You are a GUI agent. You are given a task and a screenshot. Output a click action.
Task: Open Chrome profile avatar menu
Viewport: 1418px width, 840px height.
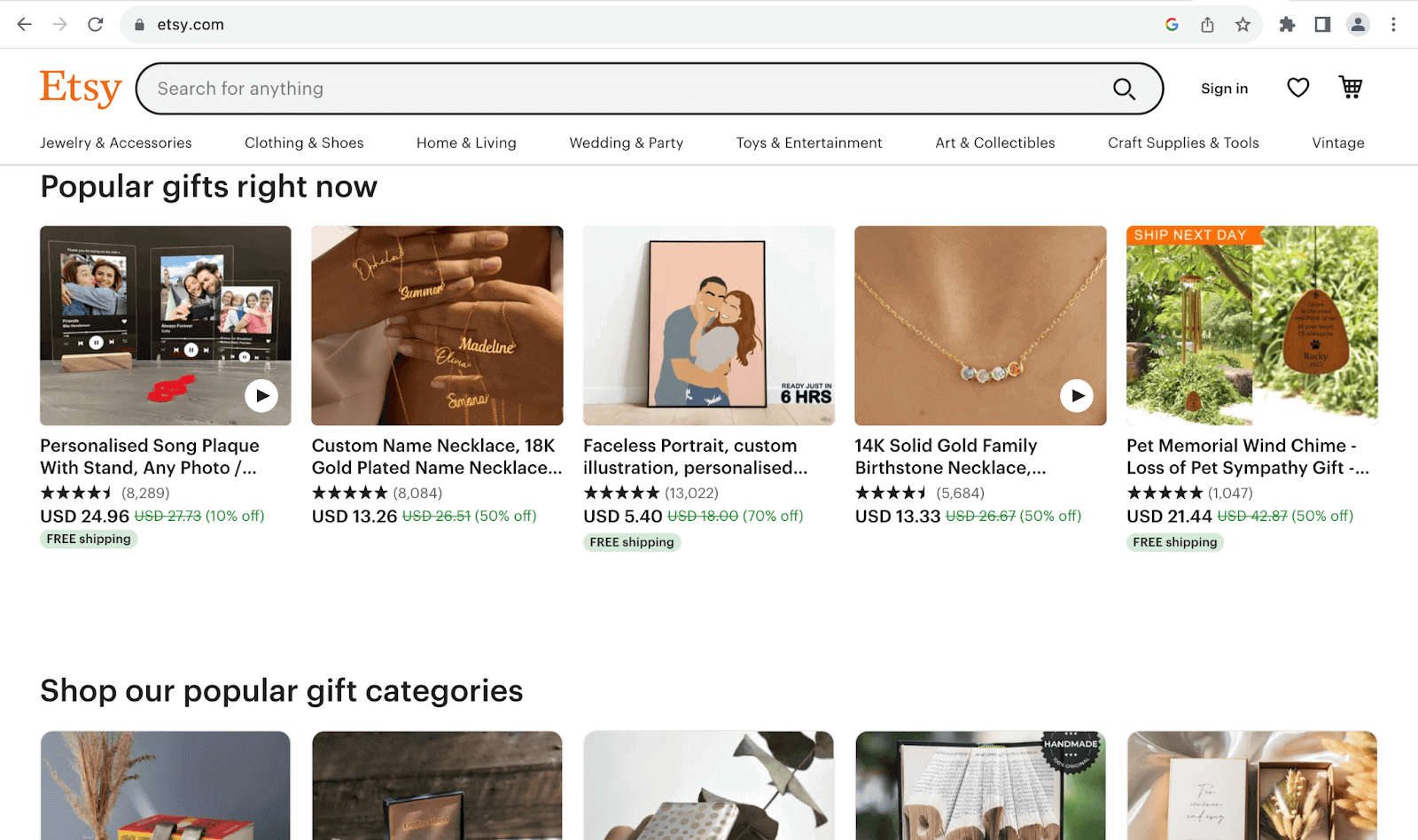point(1358,25)
